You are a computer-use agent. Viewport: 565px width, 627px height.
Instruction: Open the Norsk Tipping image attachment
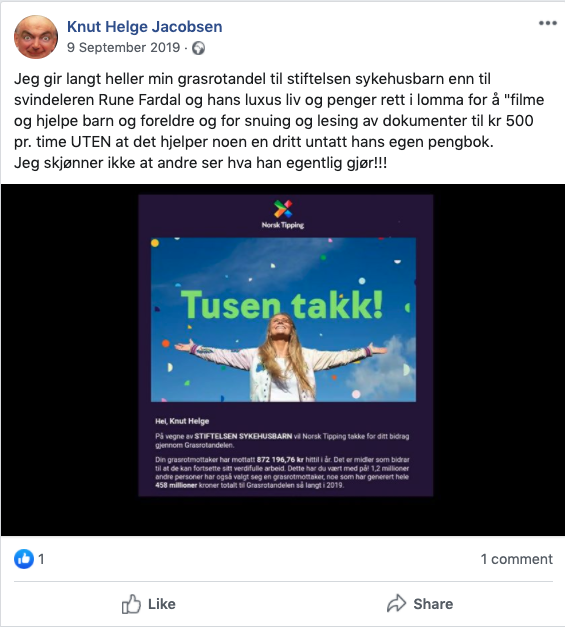pyautogui.click(x=285, y=345)
